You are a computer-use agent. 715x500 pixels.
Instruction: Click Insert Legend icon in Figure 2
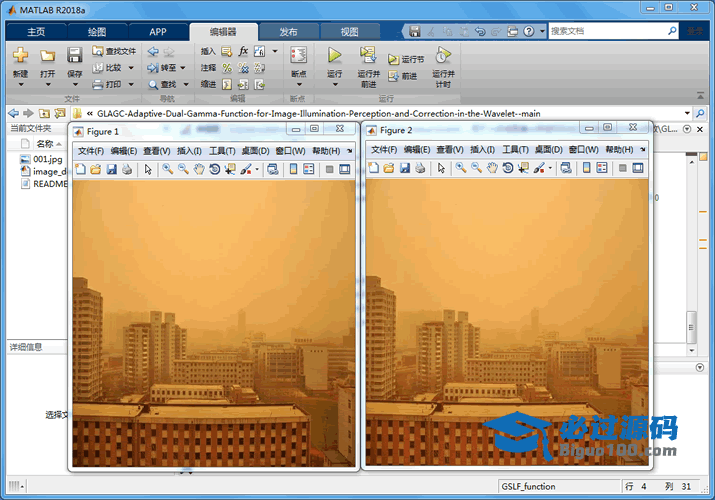coord(602,168)
